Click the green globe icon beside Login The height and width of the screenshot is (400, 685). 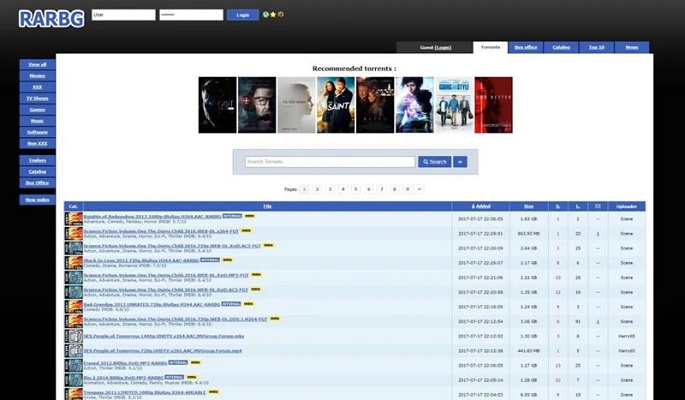(266, 14)
